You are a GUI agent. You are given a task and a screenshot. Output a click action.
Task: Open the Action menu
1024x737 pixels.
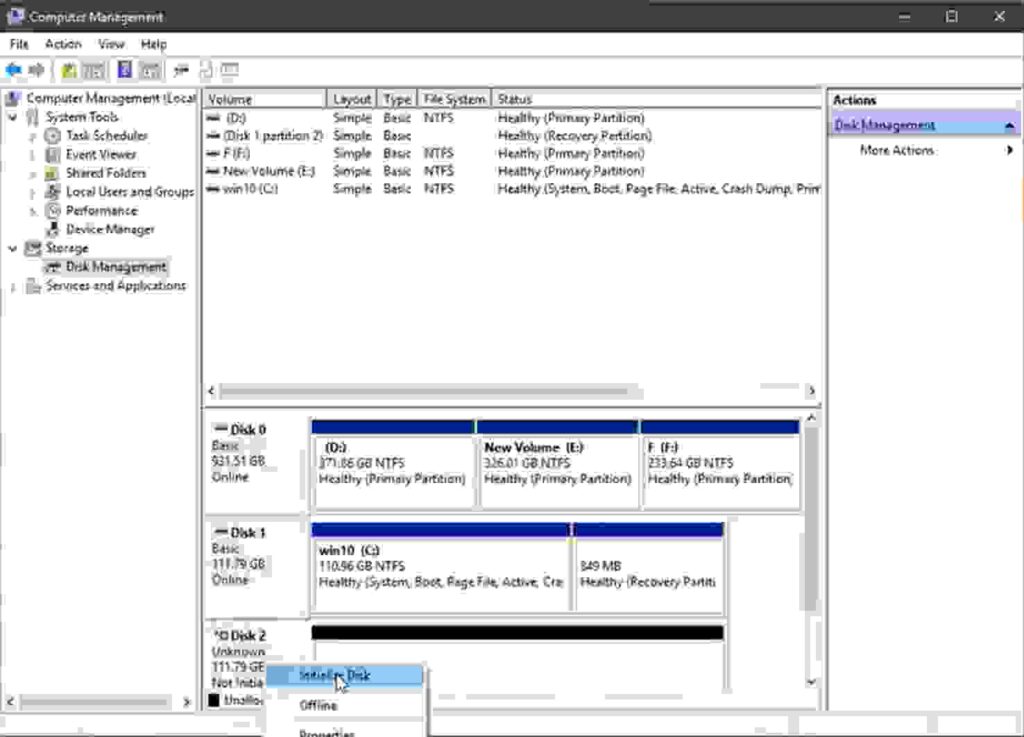[x=63, y=44]
